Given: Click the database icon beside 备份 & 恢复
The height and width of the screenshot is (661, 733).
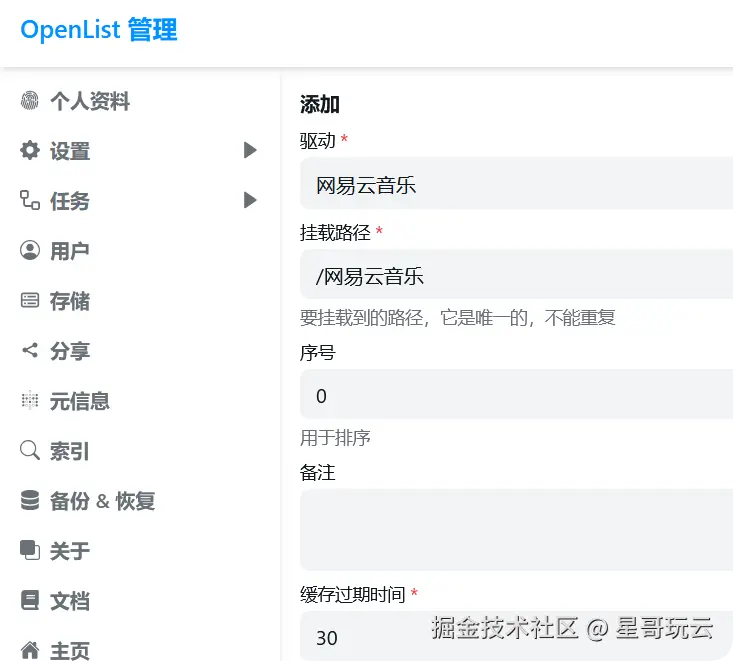Looking at the screenshot, I should [29, 500].
